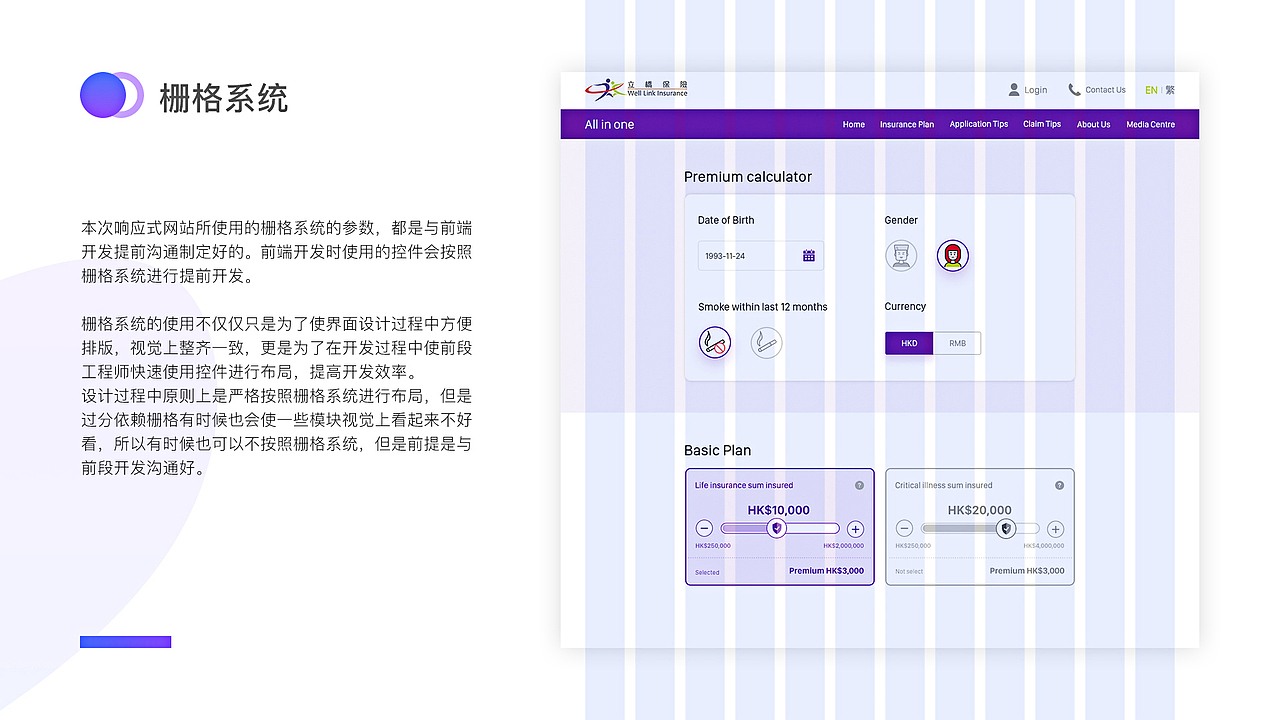Switch language to Traditional Chinese 繁

point(1170,90)
